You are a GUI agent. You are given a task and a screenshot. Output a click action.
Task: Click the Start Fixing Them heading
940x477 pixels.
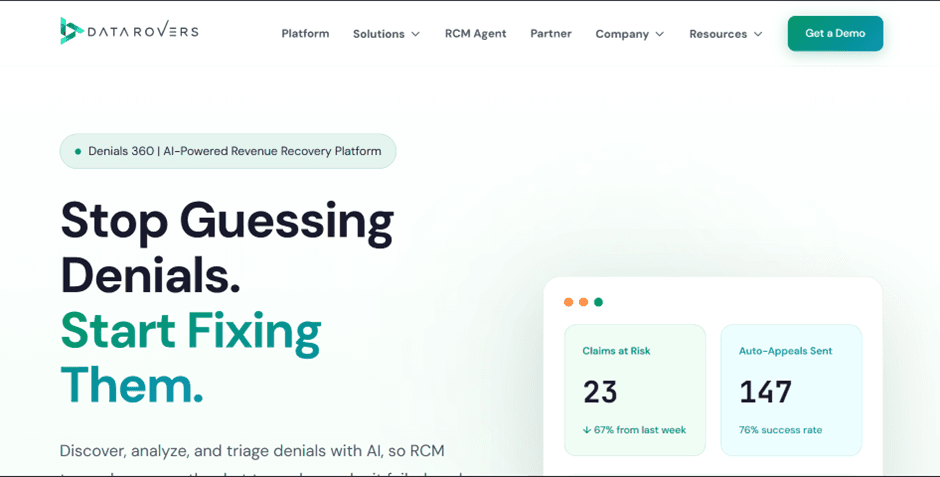[x=191, y=357]
